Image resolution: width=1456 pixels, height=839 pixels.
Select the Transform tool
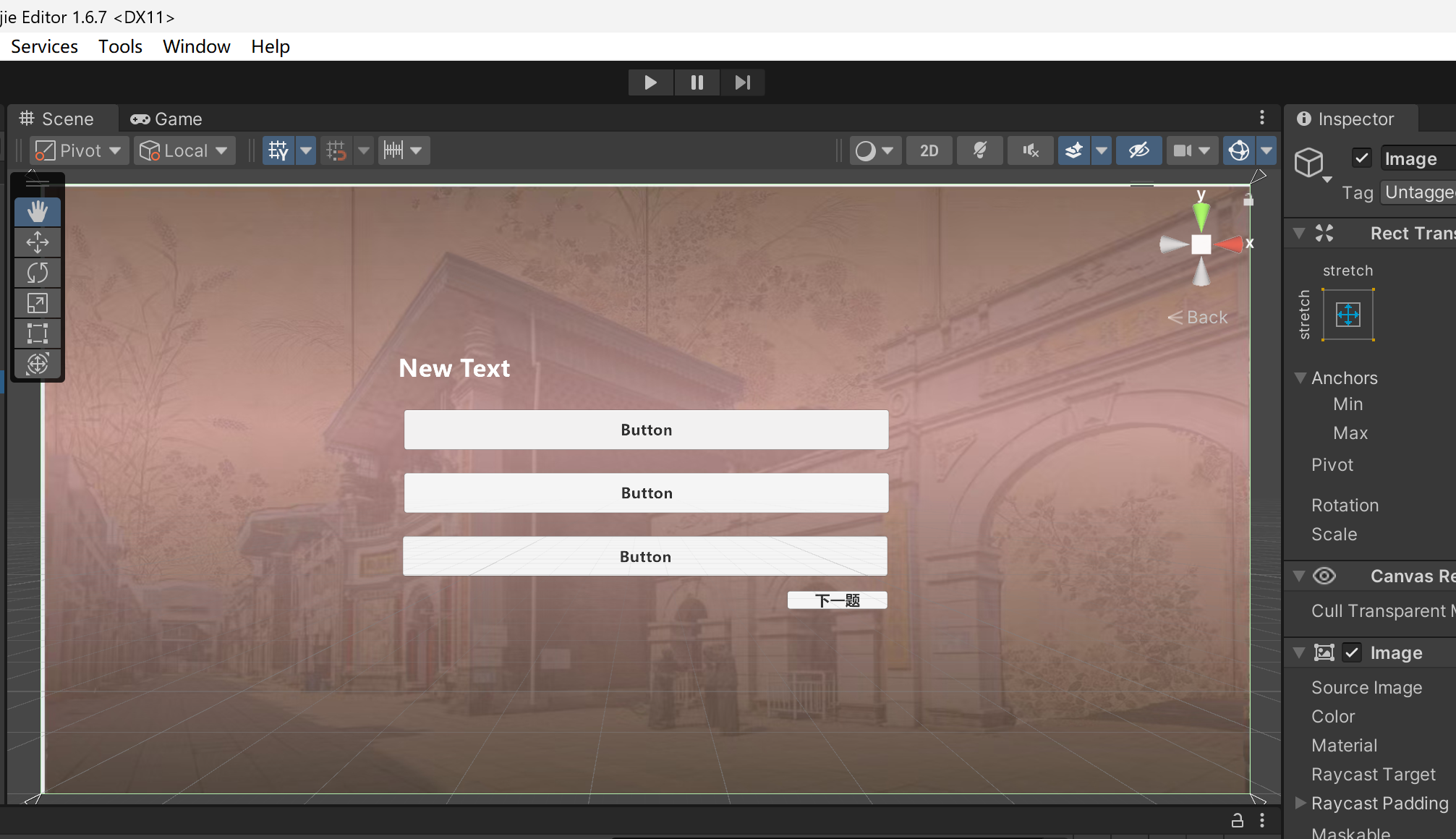38,364
